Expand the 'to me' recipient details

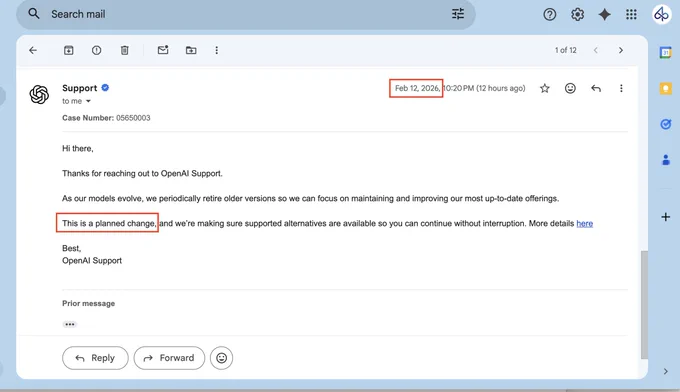[x=88, y=101]
